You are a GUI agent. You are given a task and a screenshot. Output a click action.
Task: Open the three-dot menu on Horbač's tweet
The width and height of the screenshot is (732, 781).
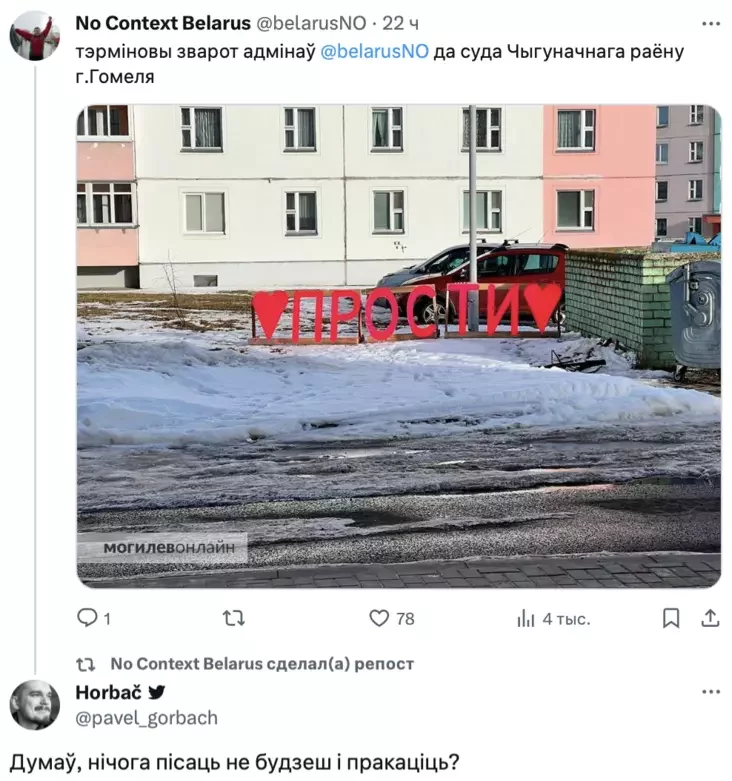click(711, 692)
